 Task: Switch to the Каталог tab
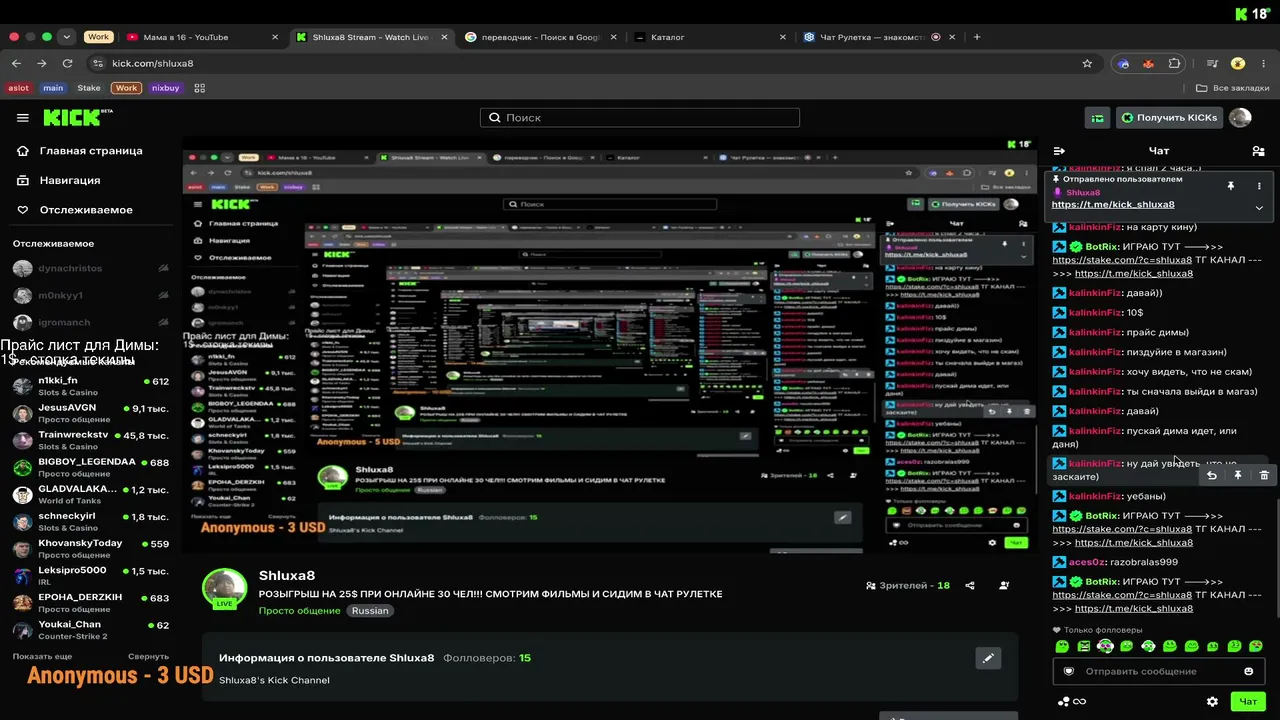pyautogui.click(x=710, y=37)
